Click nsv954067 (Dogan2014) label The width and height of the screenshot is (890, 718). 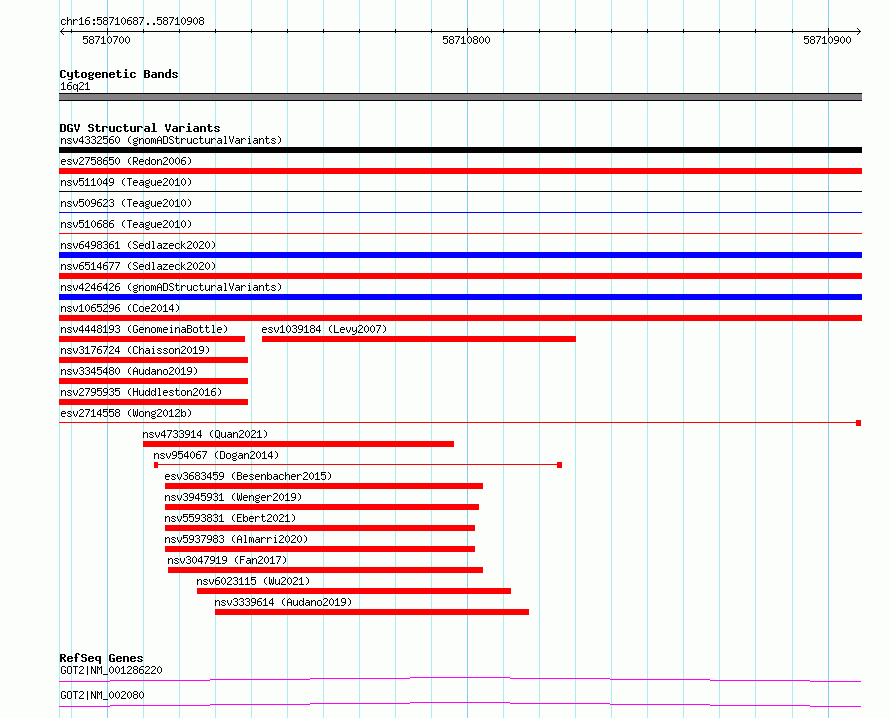click(x=216, y=455)
